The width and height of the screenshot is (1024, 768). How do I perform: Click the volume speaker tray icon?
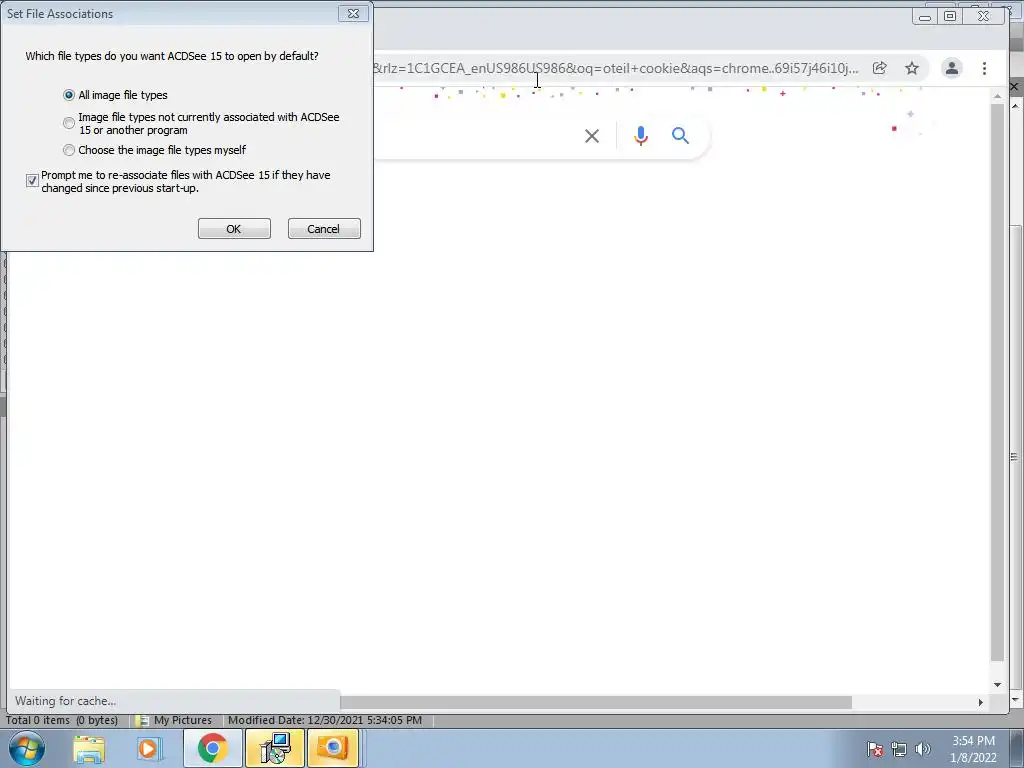click(923, 749)
